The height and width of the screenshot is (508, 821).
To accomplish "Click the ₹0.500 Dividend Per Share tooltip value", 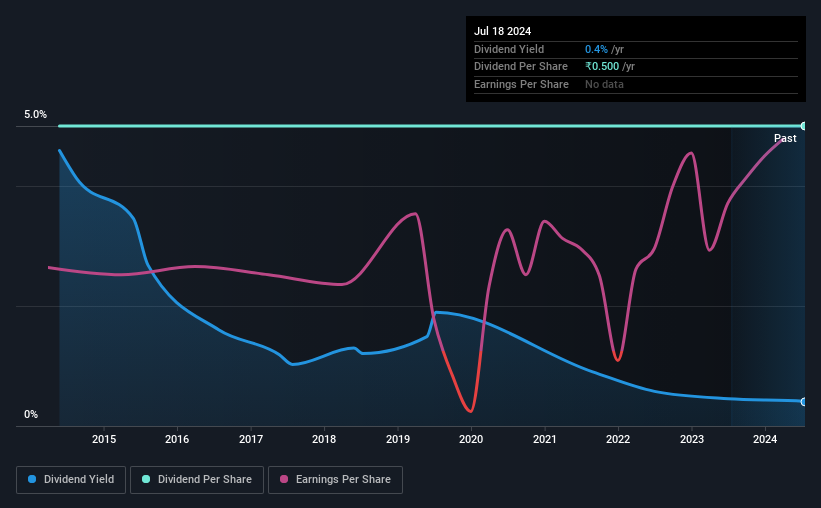I will 602,67.
